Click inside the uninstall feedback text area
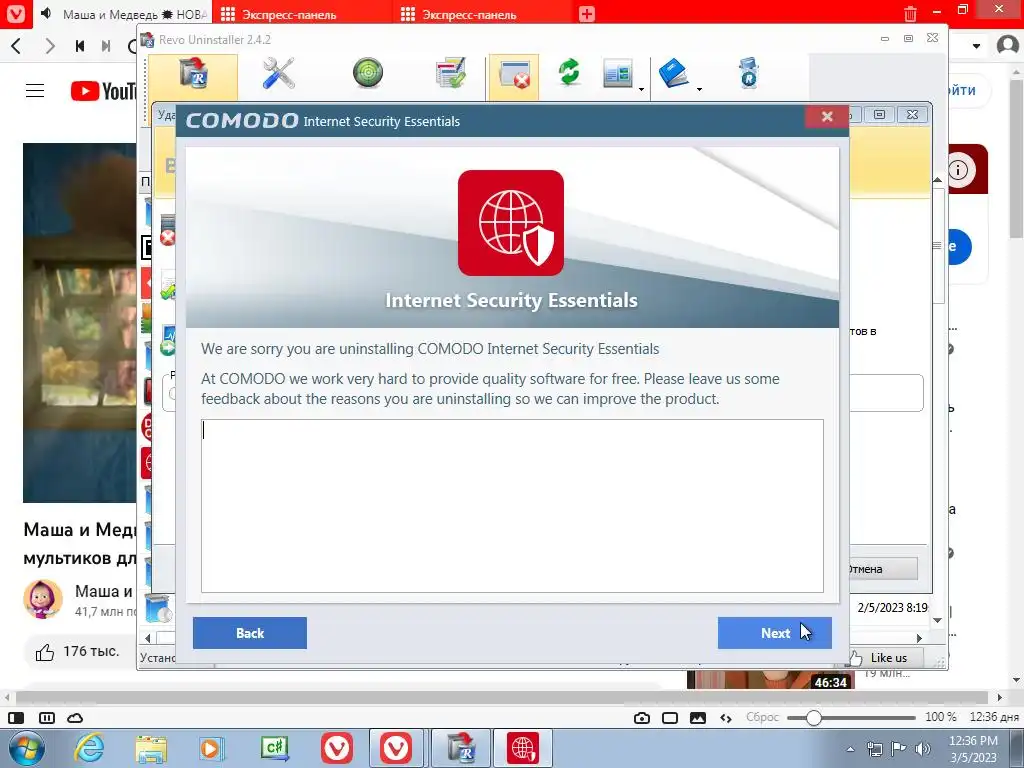The image size is (1024, 768). point(512,505)
